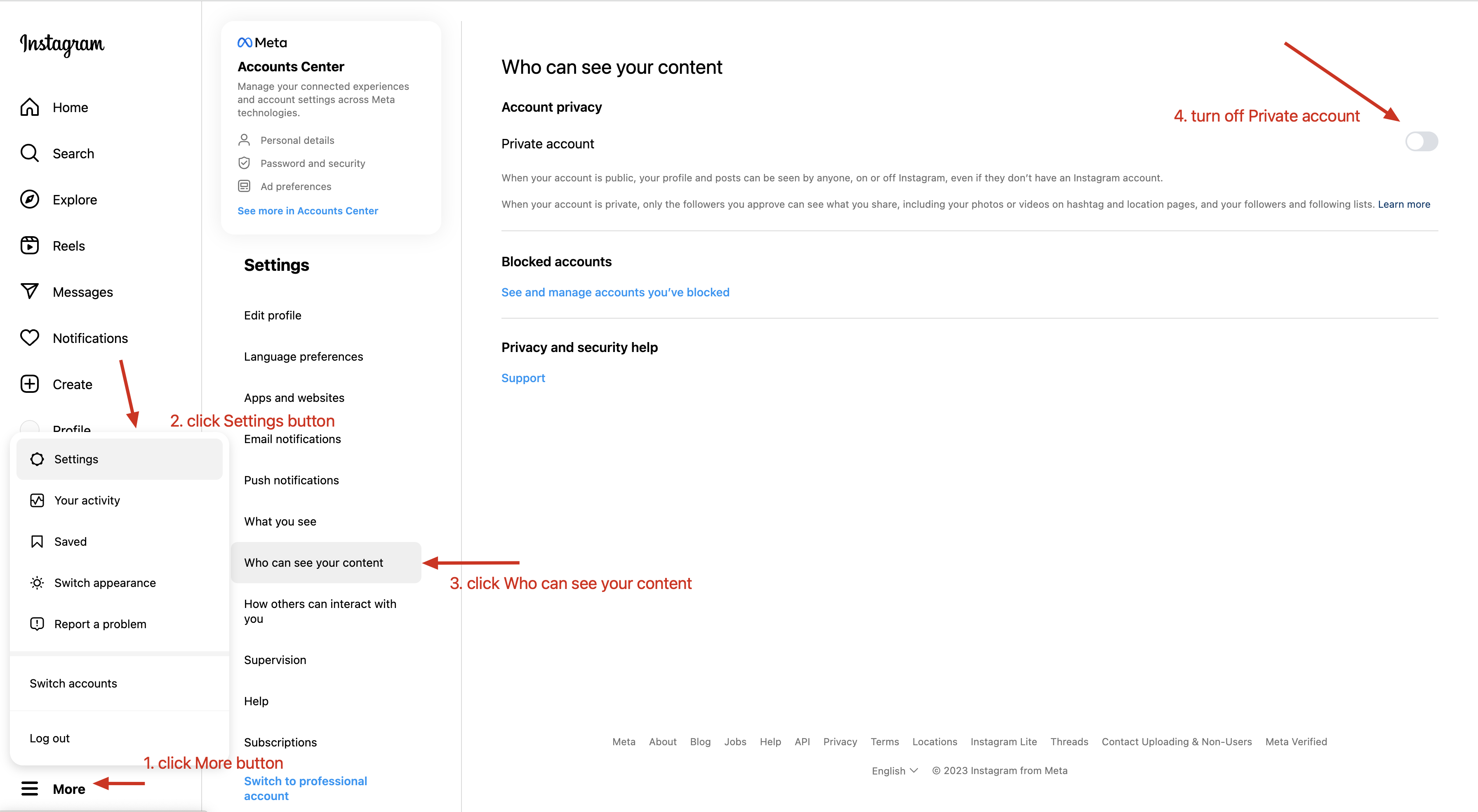Open Who can see your content
This screenshot has width=1478, height=812.
pyautogui.click(x=313, y=563)
